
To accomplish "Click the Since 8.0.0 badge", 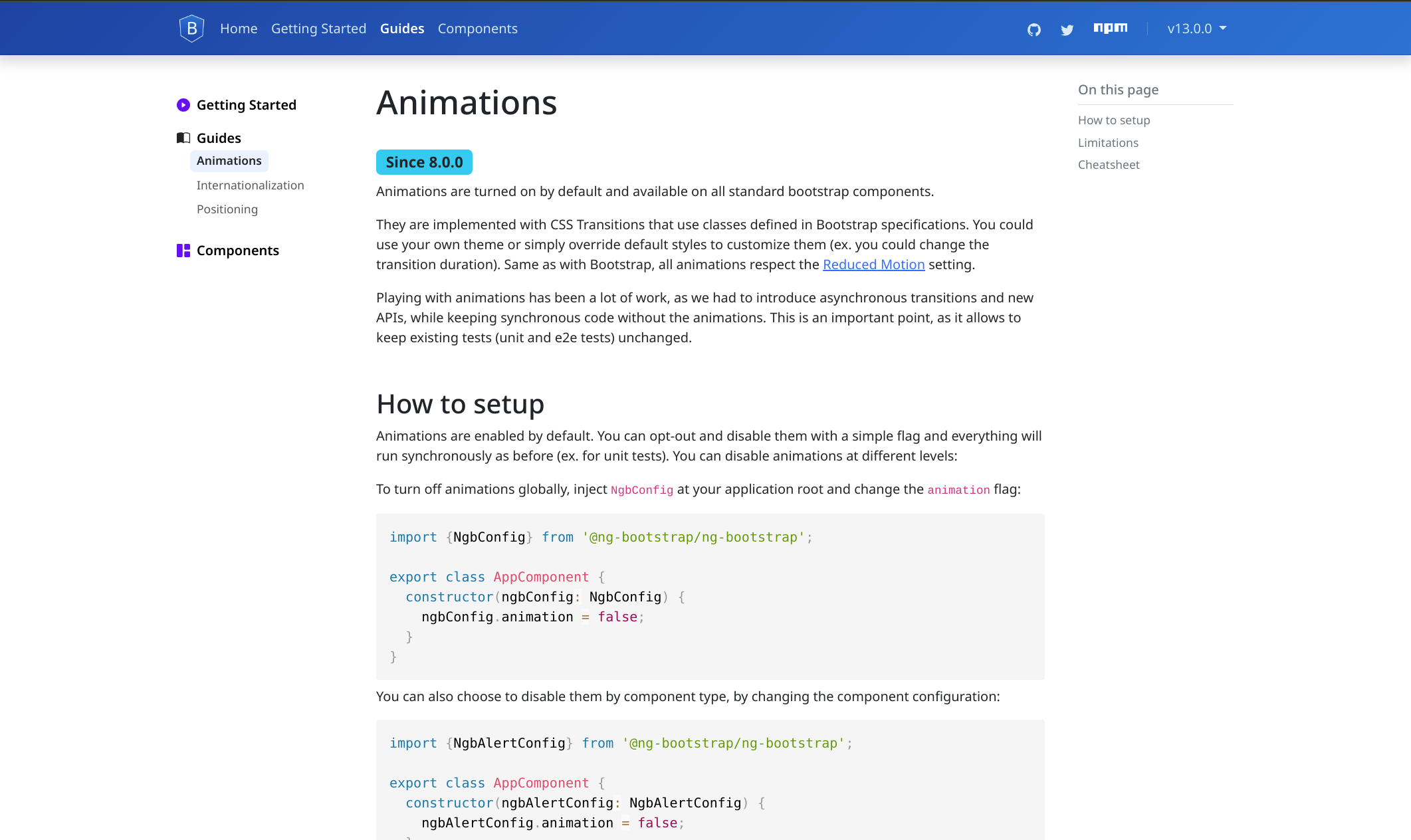I will tap(424, 161).
